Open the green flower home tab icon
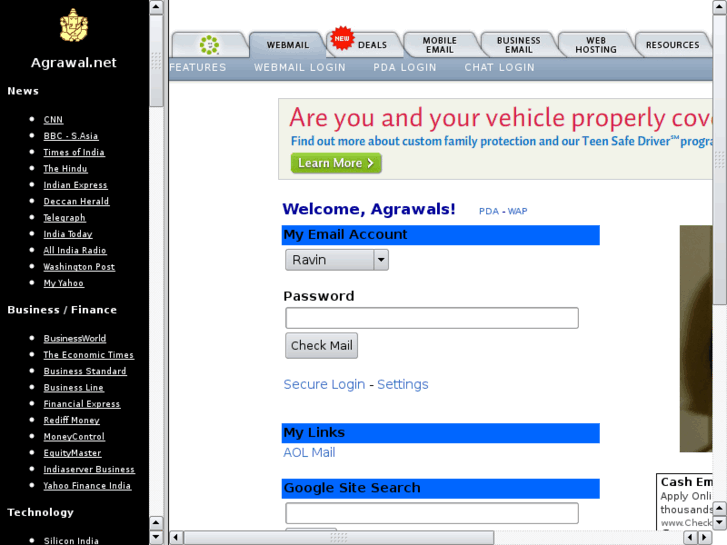 (x=210, y=45)
